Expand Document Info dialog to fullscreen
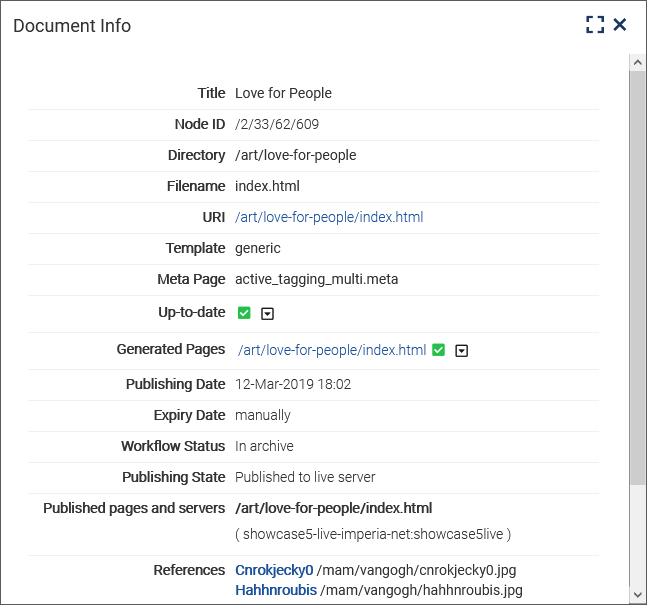This screenshot has height=605, width=647. click(x=595, y=25)
